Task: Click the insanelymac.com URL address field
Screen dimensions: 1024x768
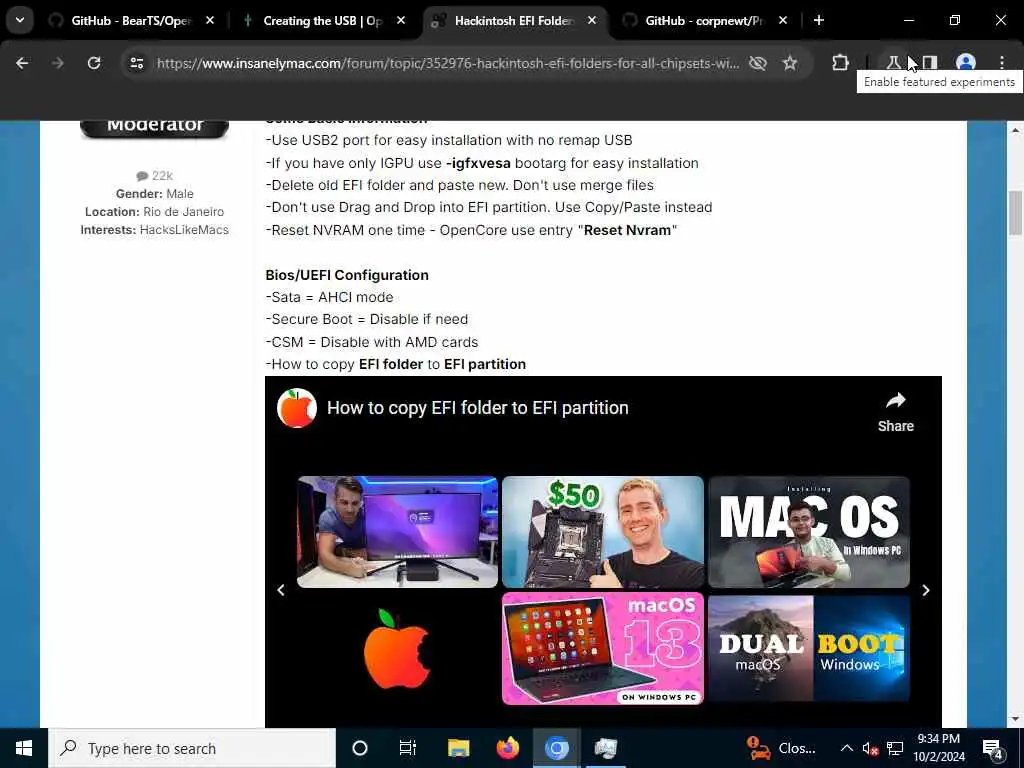Action: (x=448, y=63)
